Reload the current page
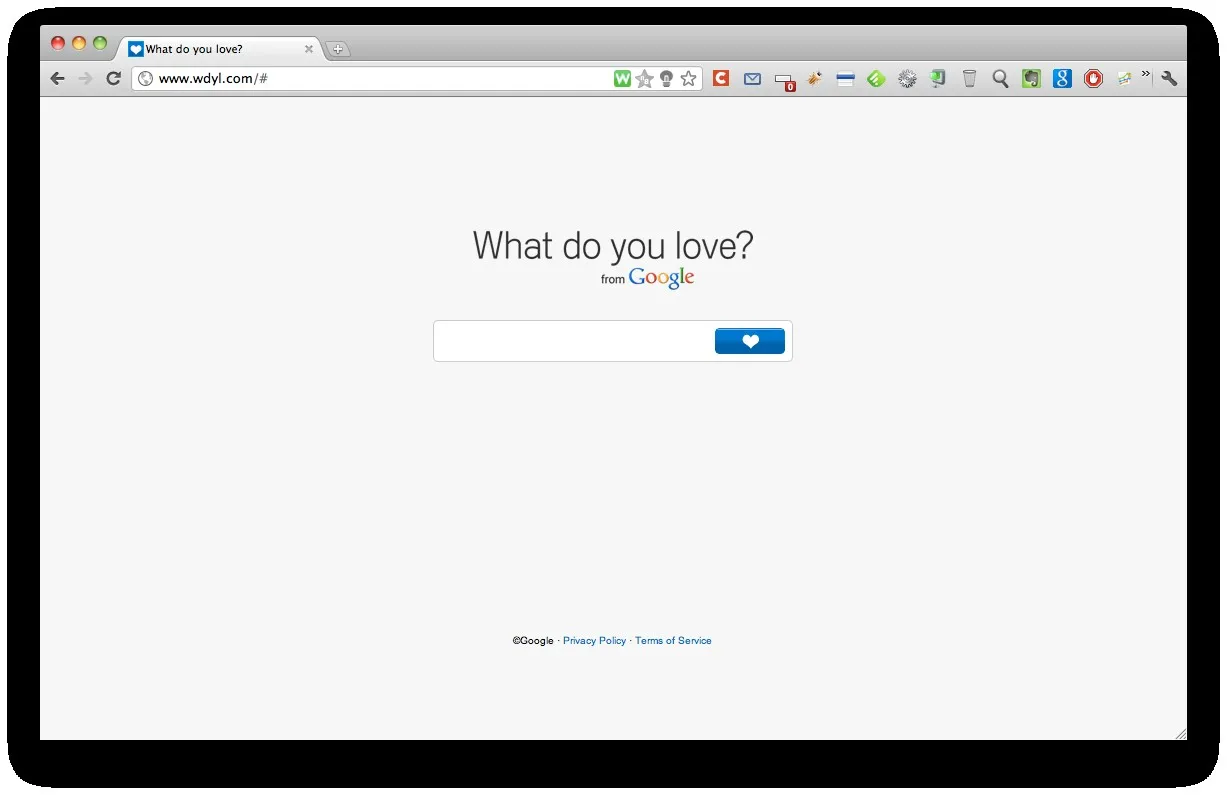The width and height of the screenshot is (1227, 795). tap(113, 79)
